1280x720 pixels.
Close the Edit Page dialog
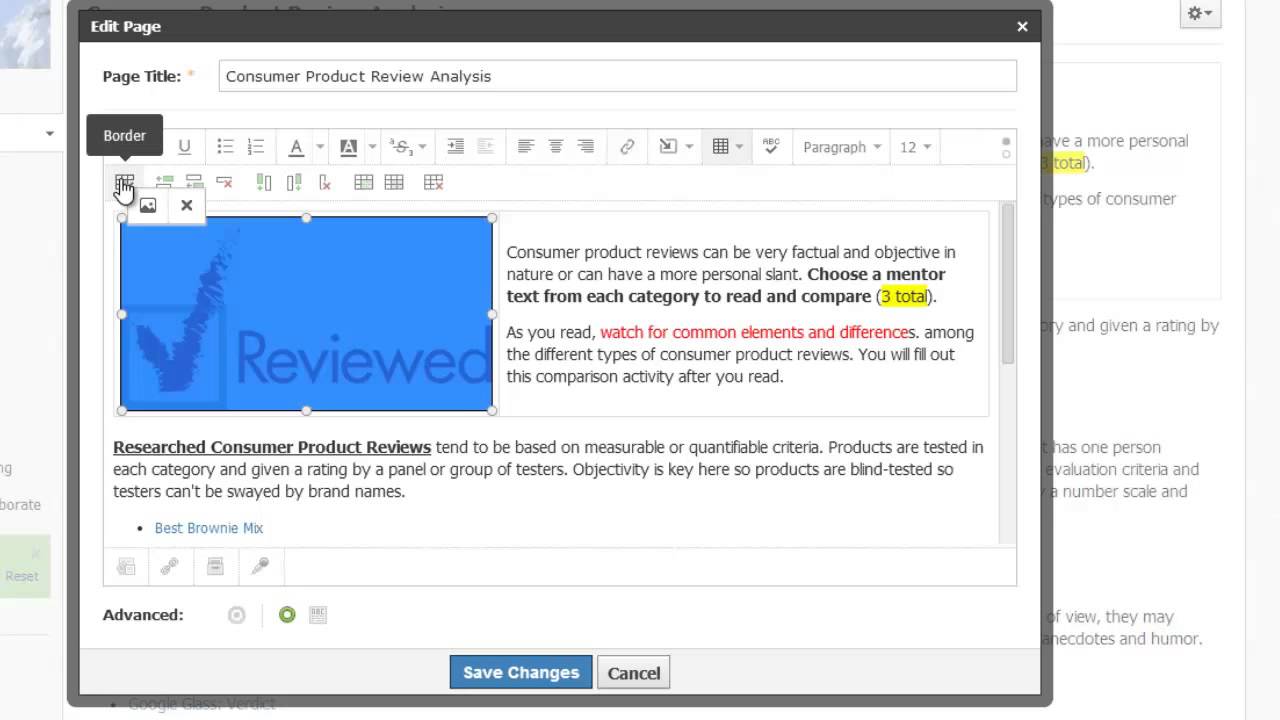coord(1022,27)
